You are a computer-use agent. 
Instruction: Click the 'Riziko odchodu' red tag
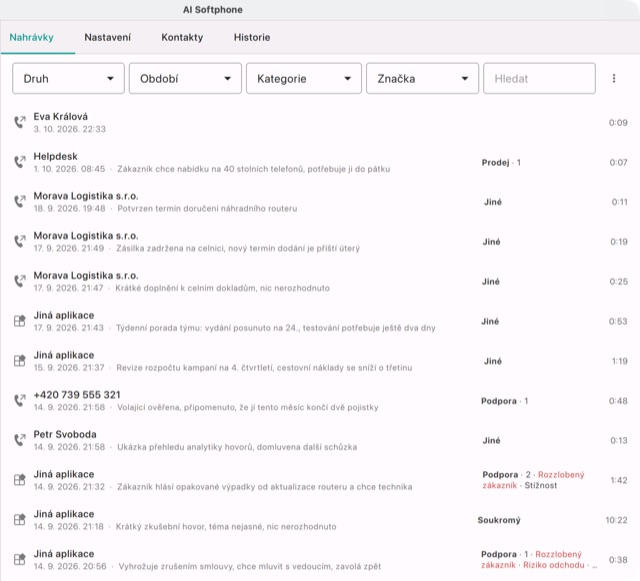[553, 565]
